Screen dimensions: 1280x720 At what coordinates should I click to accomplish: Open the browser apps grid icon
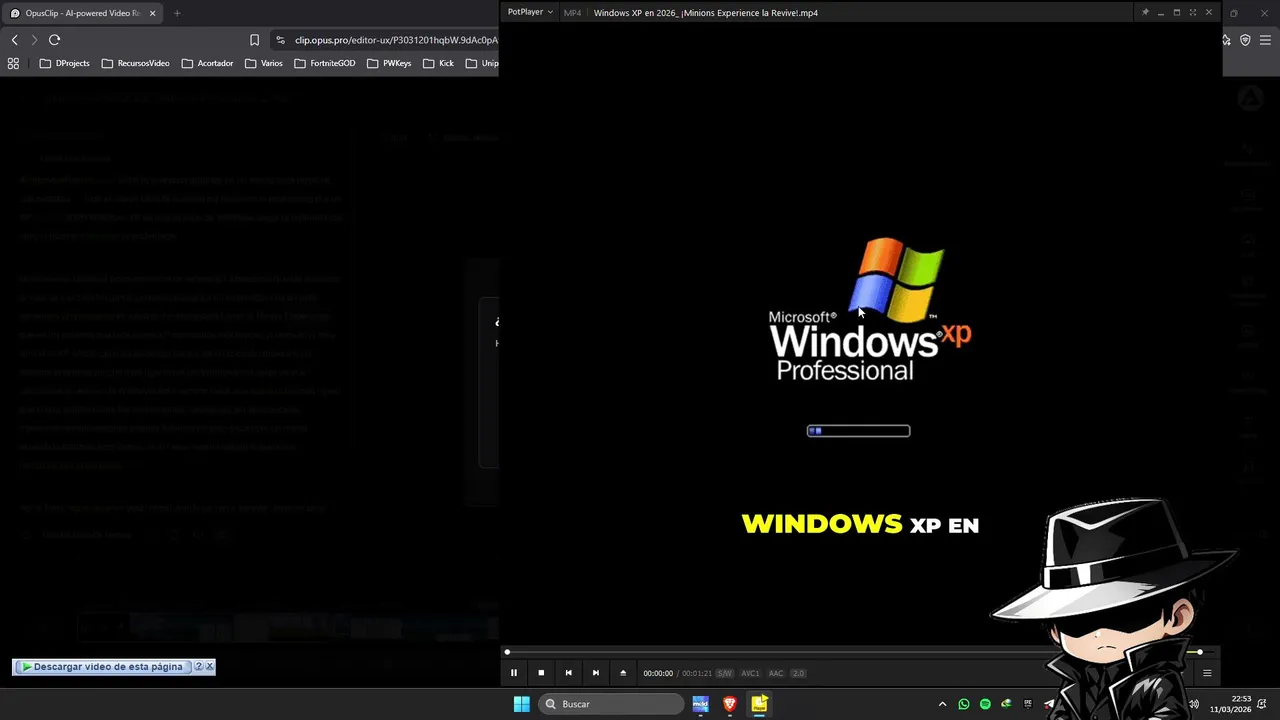(13, 63)
